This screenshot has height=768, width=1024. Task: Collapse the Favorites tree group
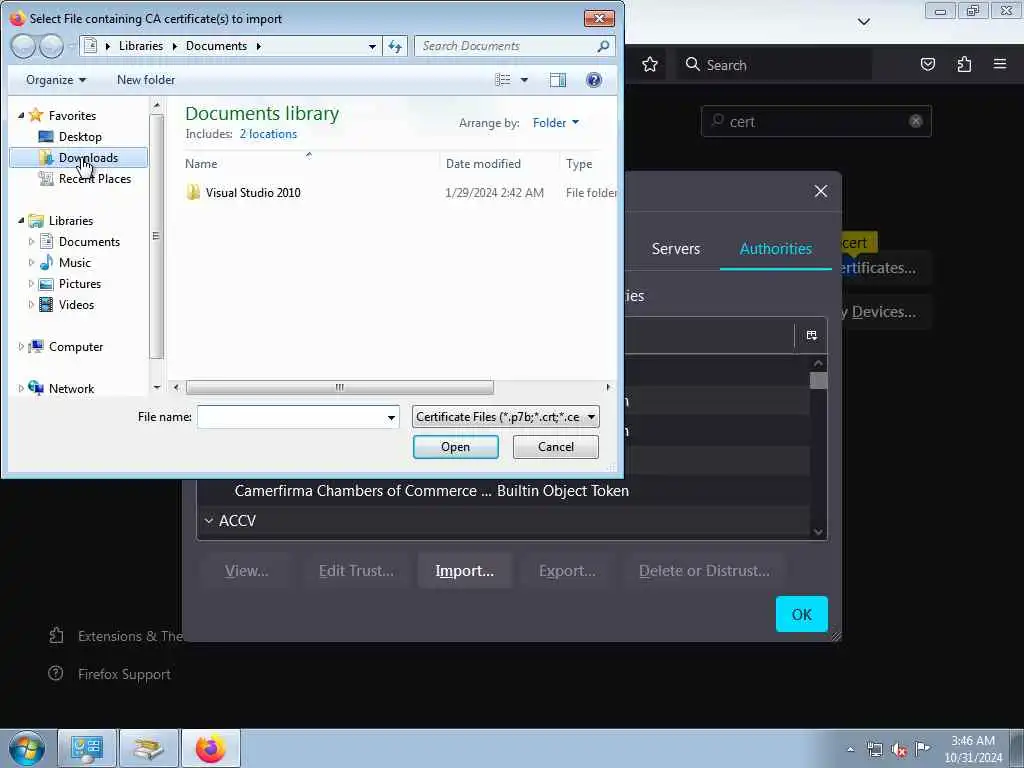21,116
